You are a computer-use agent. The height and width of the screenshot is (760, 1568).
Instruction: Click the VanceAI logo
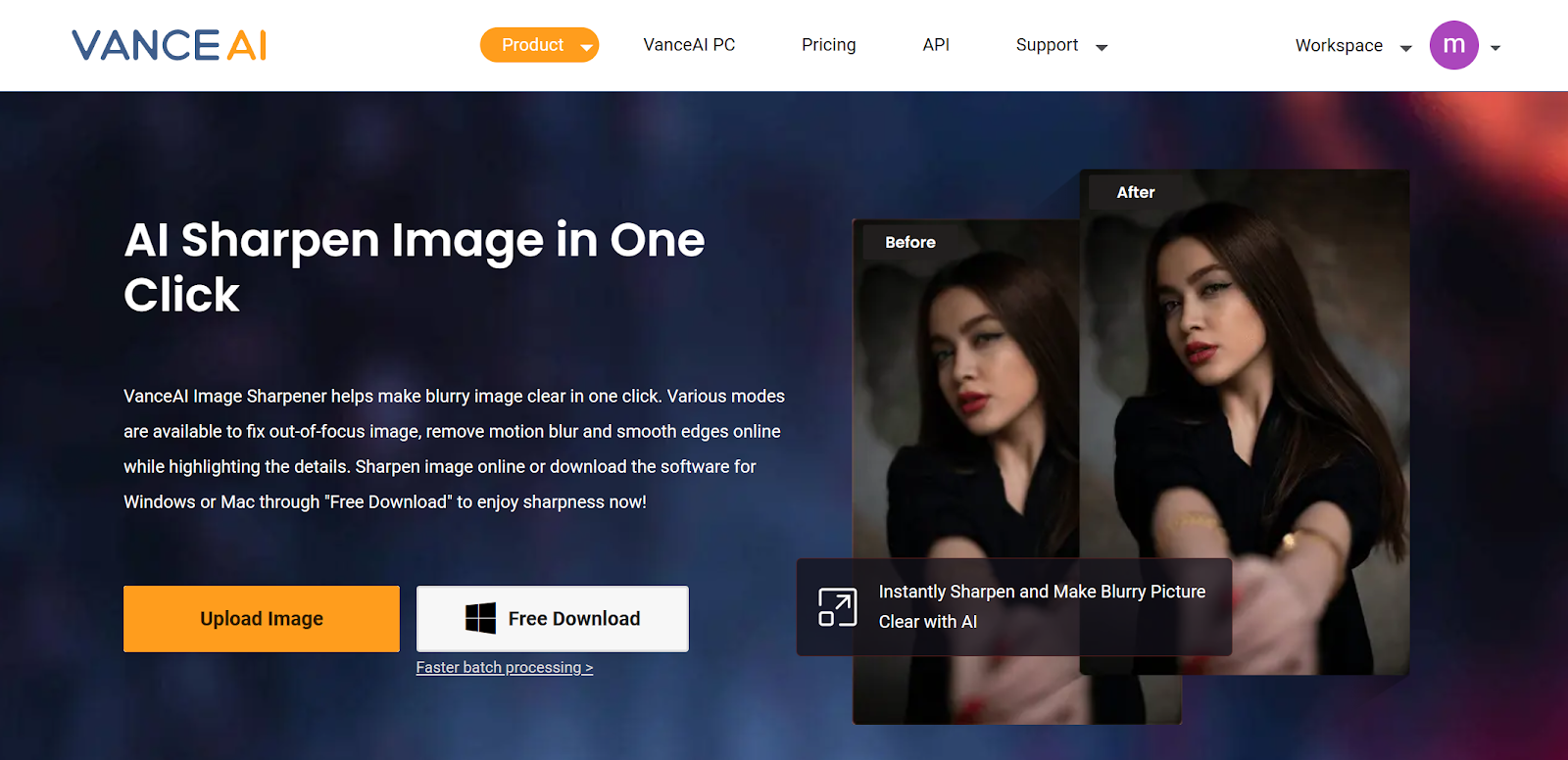(169, 45)
